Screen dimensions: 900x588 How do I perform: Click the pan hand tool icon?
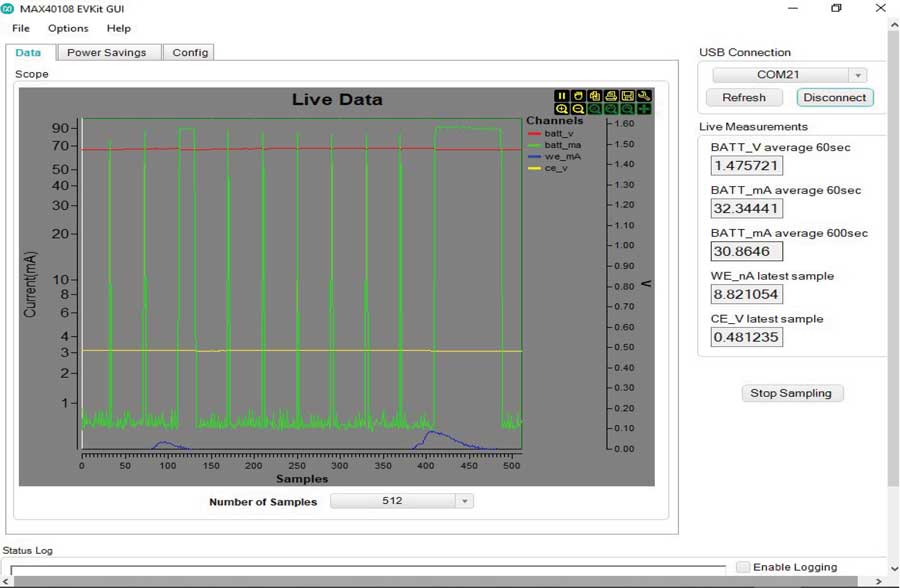[x=578, y=96]
